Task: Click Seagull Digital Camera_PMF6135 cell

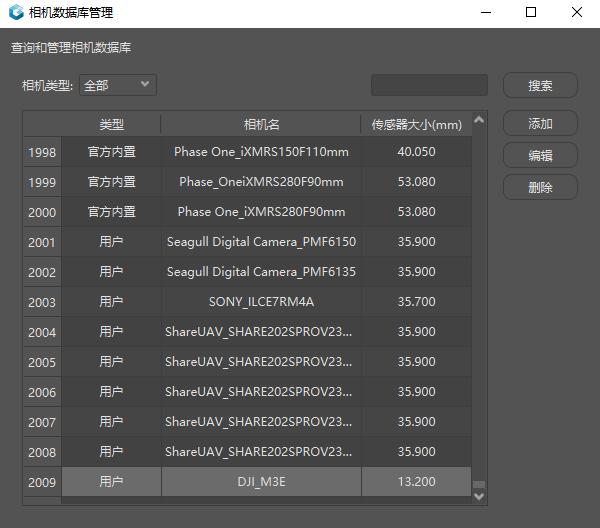Action: (x=261, y=272)
